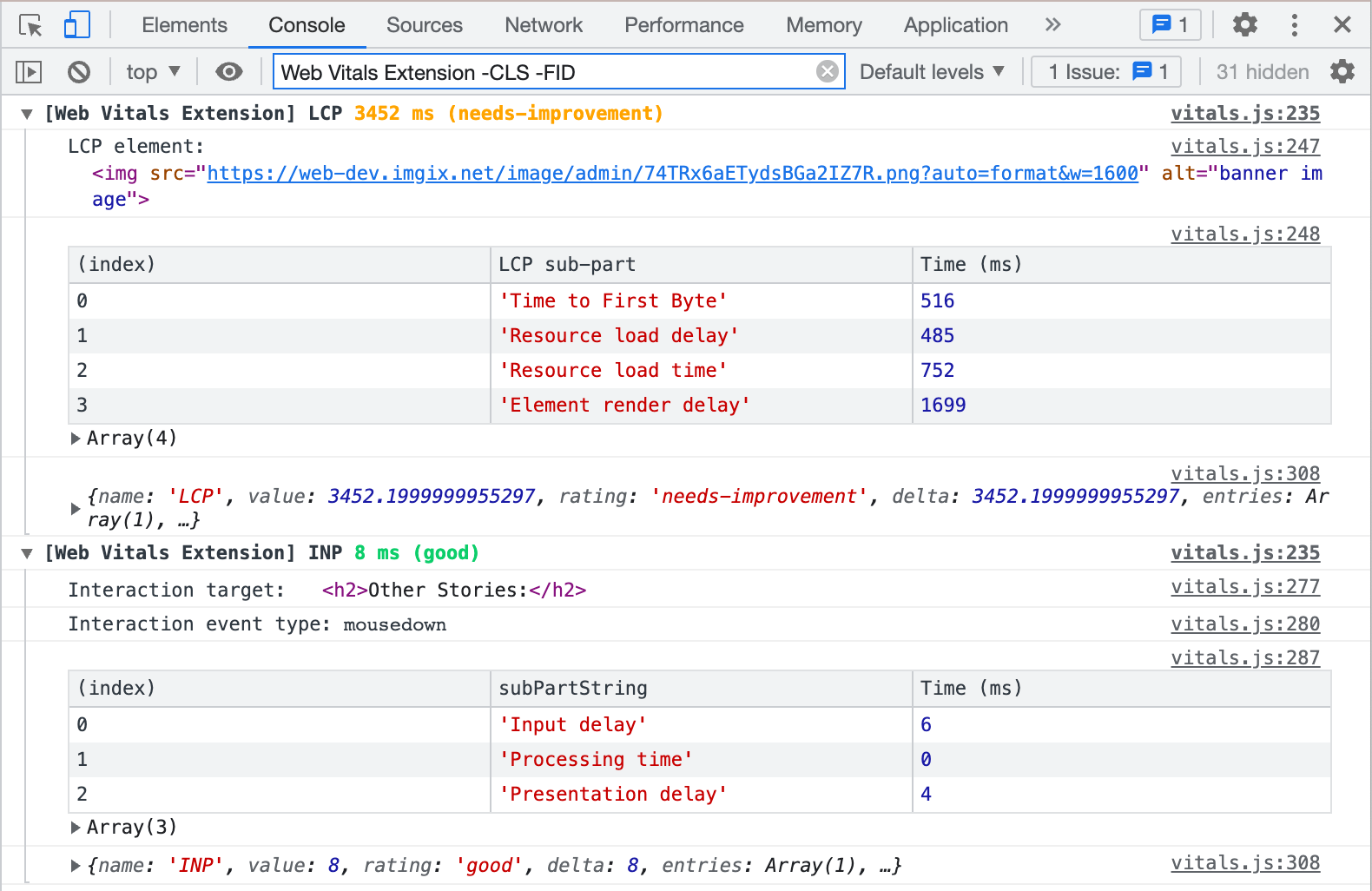
Task: Open the top JavaScript context dropdown
Action: [153, 72]
